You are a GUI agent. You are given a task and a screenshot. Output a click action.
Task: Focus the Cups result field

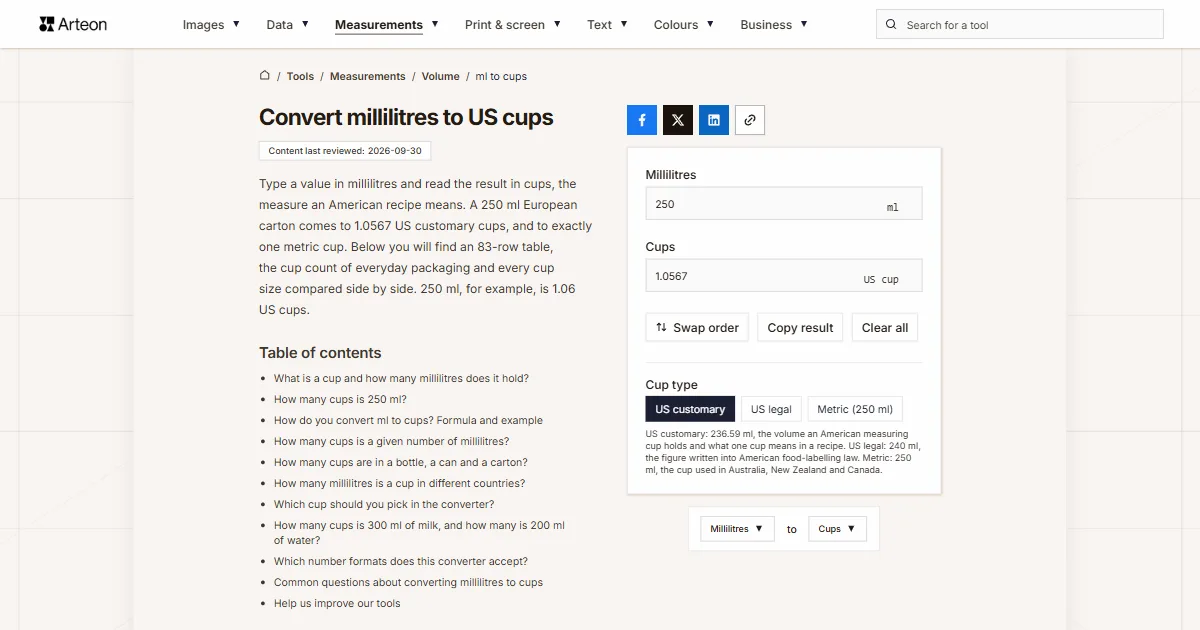[784, 276]
